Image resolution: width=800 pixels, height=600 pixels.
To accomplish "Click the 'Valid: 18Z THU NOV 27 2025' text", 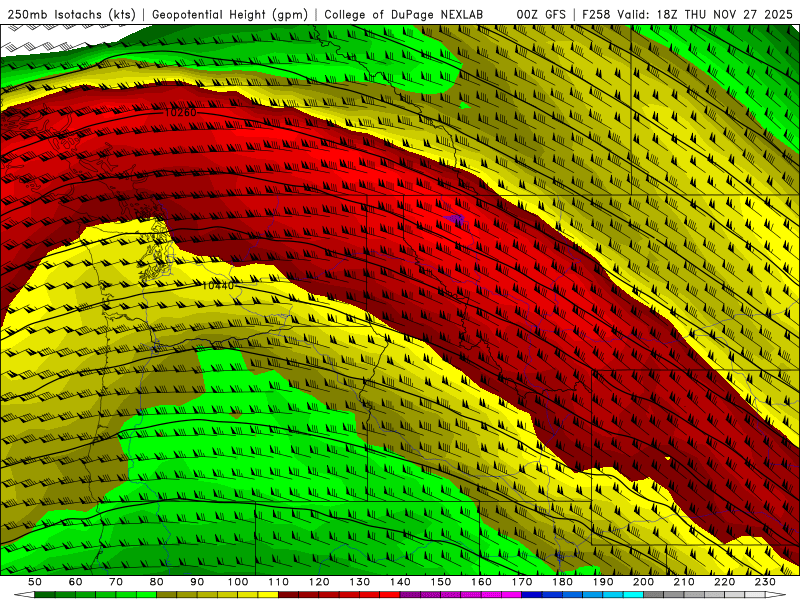I will (x=705, y=15).
